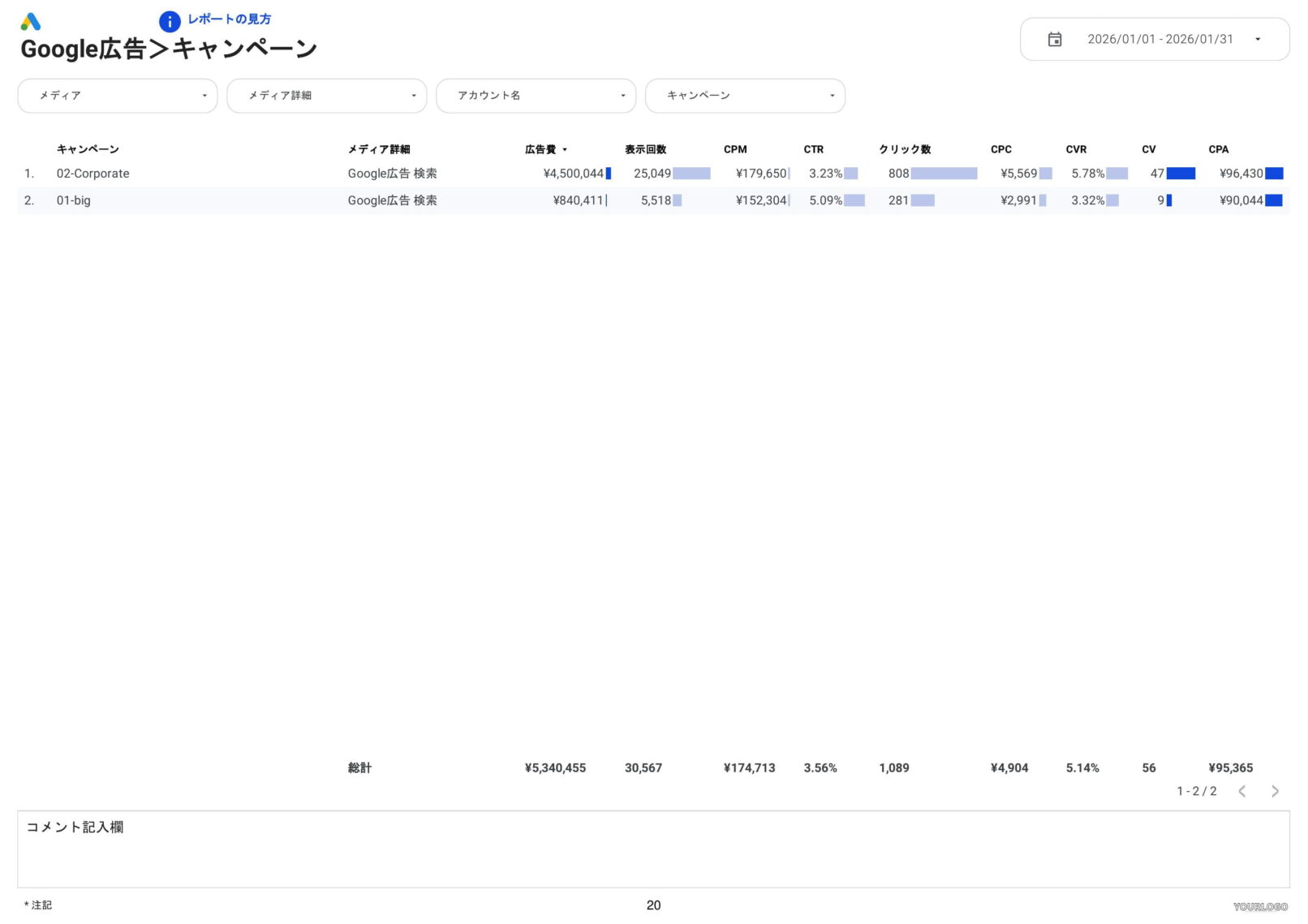Click the previous page arrow

[x=1242, y=791]
